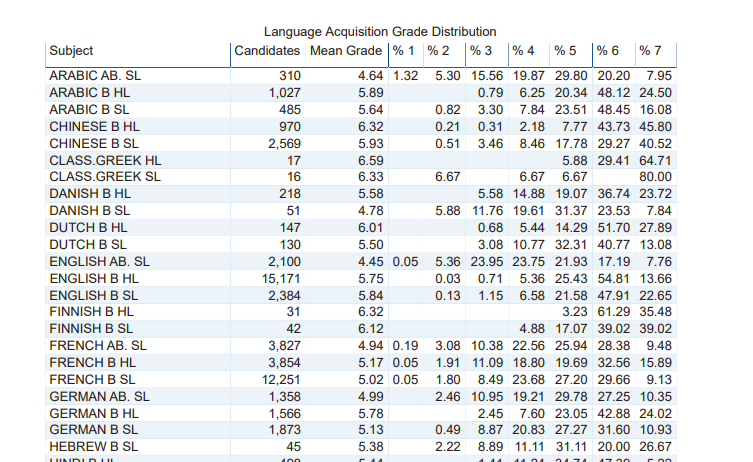
Task: Select the 80.00 value in CLASS.GREEK SL row
Action: (x=656, y=177)
